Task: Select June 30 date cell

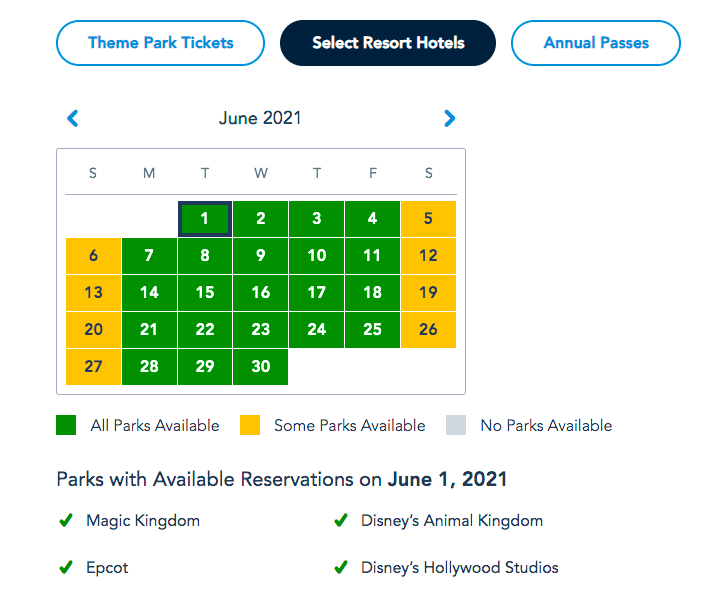Action: pyautogui.click(x=261, y=366)
